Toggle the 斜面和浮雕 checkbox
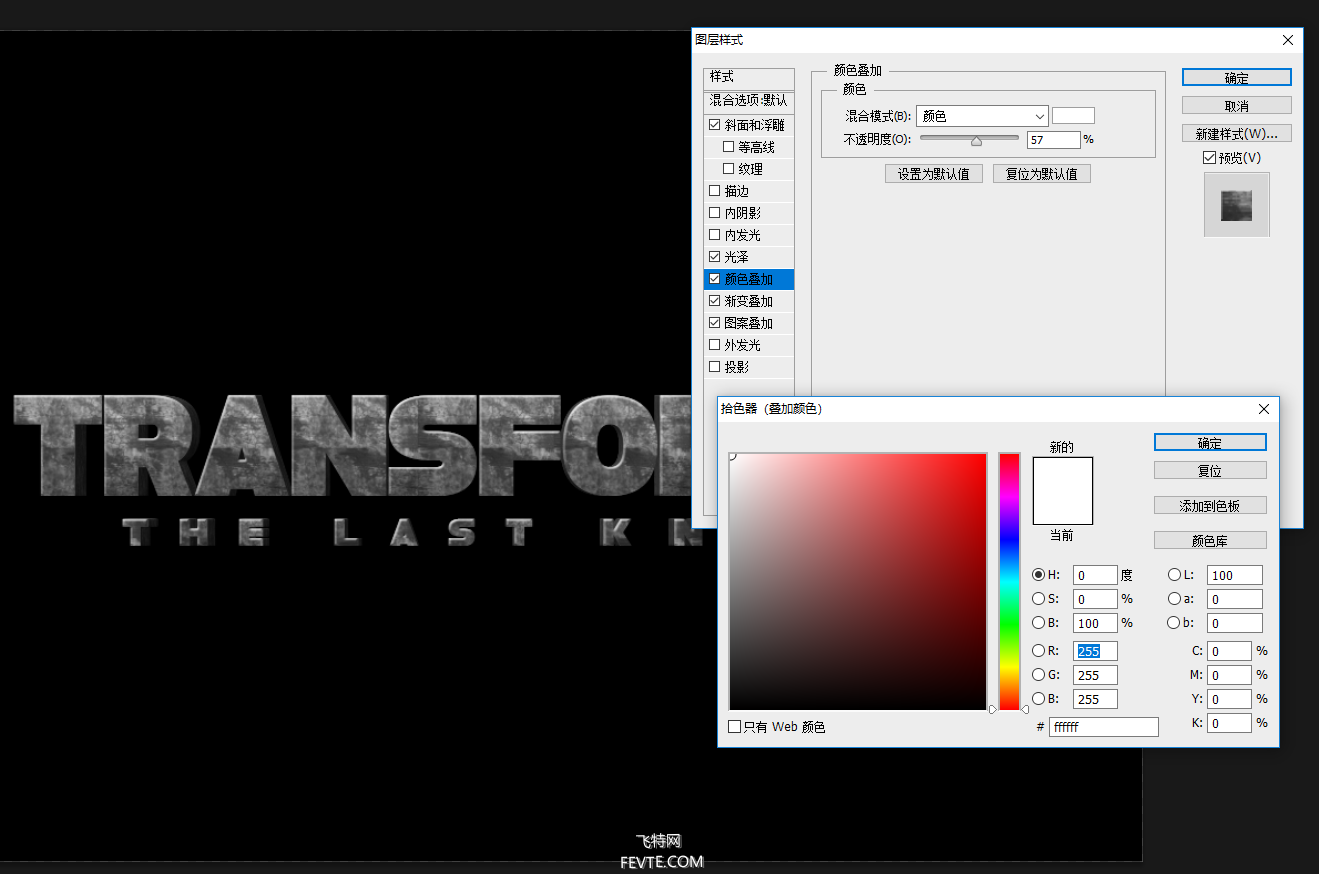1319x874 pixels. pos(714,125)
